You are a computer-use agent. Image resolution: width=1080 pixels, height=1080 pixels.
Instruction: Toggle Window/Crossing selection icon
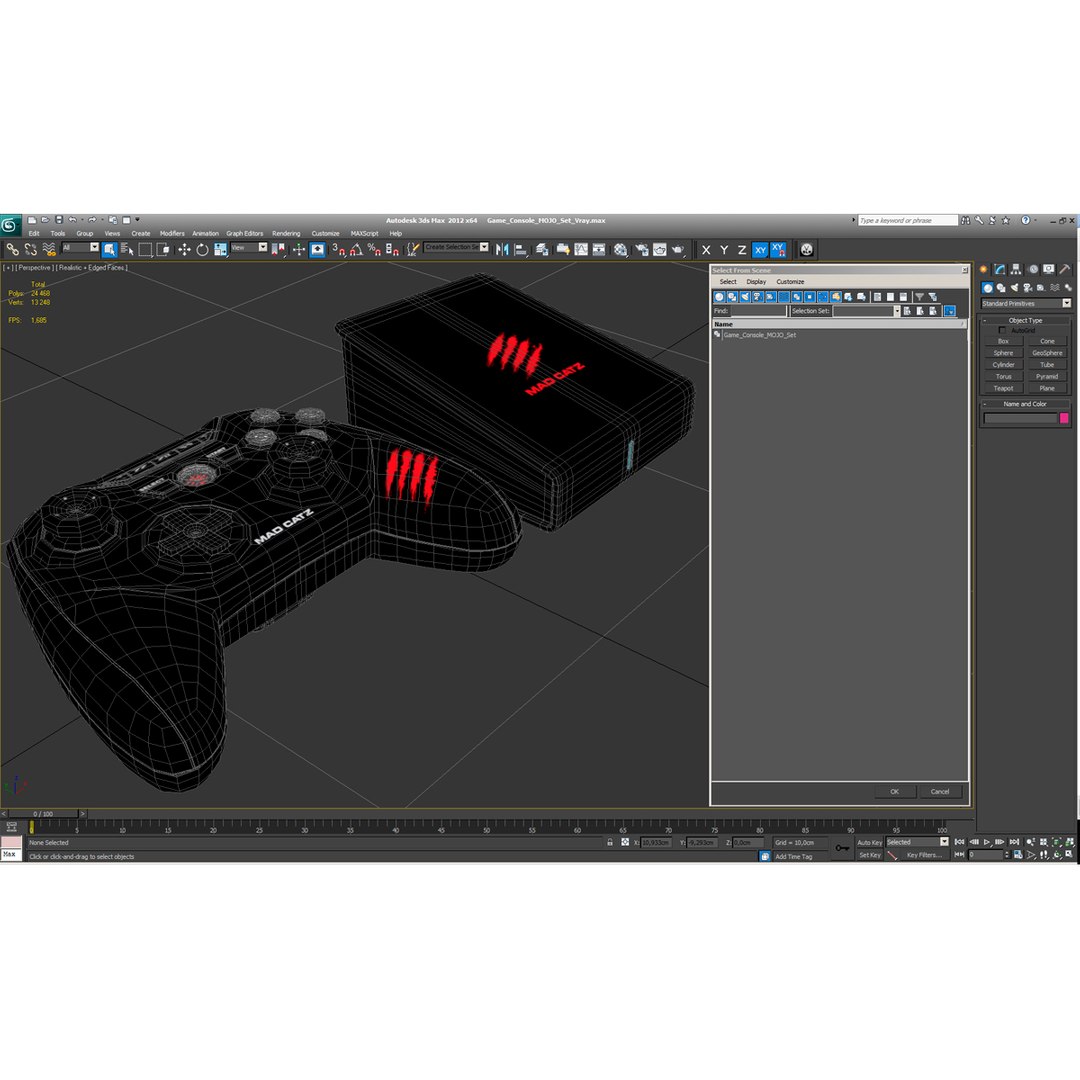coord(163,249)
